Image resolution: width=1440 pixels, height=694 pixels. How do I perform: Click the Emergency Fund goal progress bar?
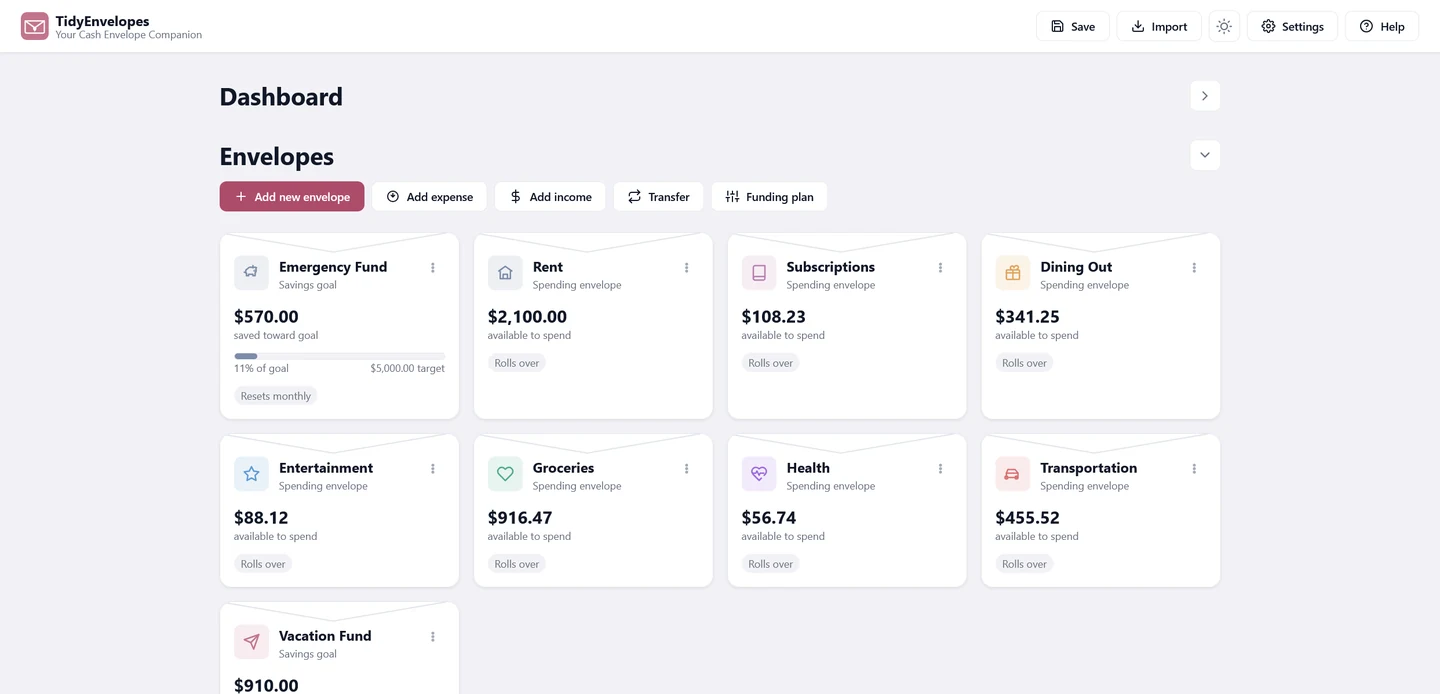[339, 356]
